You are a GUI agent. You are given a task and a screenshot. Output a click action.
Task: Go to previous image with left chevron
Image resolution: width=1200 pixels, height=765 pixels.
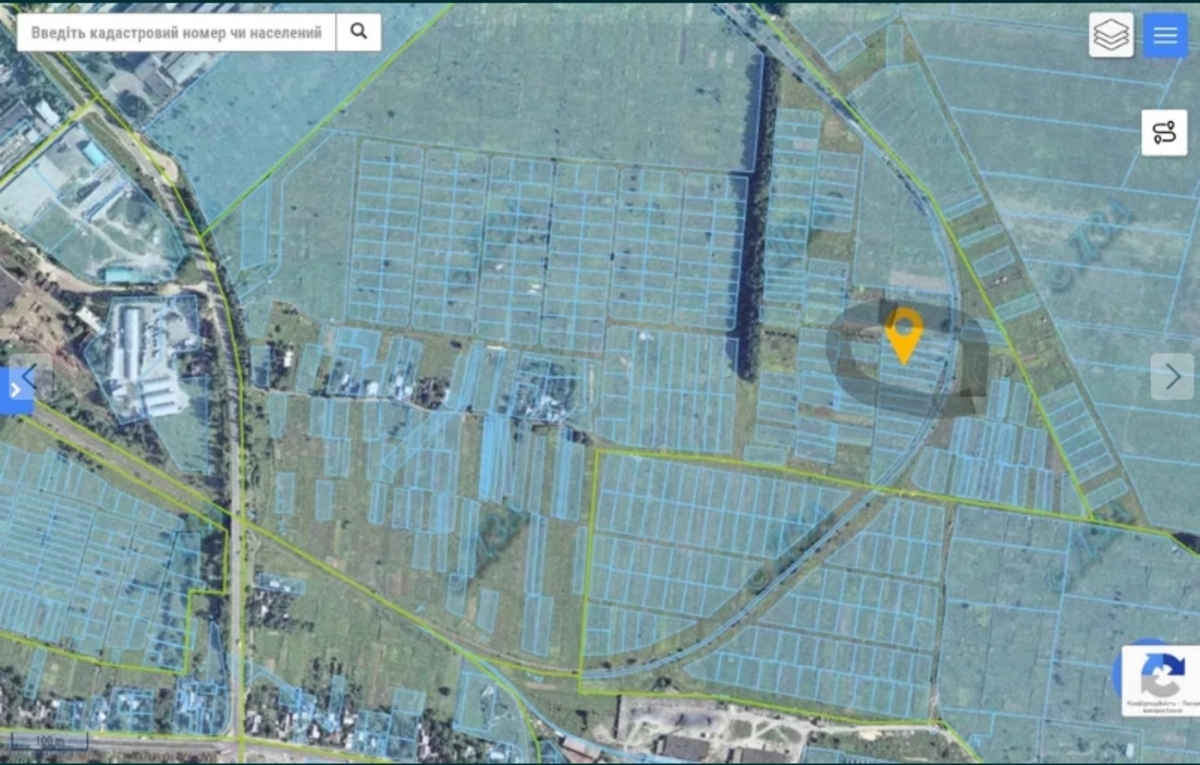point(30,377)
